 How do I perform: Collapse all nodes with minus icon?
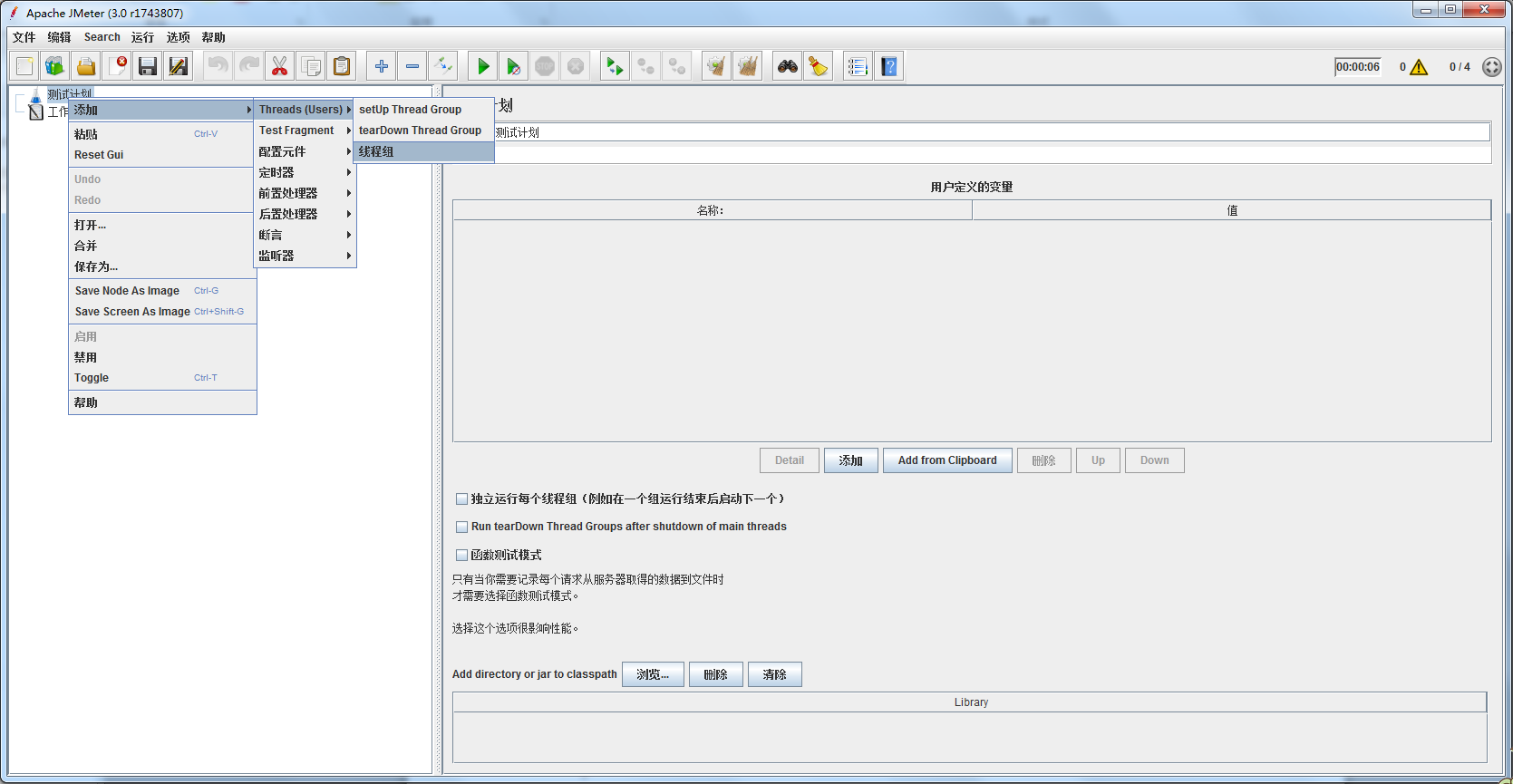click(x=412, y=66)
